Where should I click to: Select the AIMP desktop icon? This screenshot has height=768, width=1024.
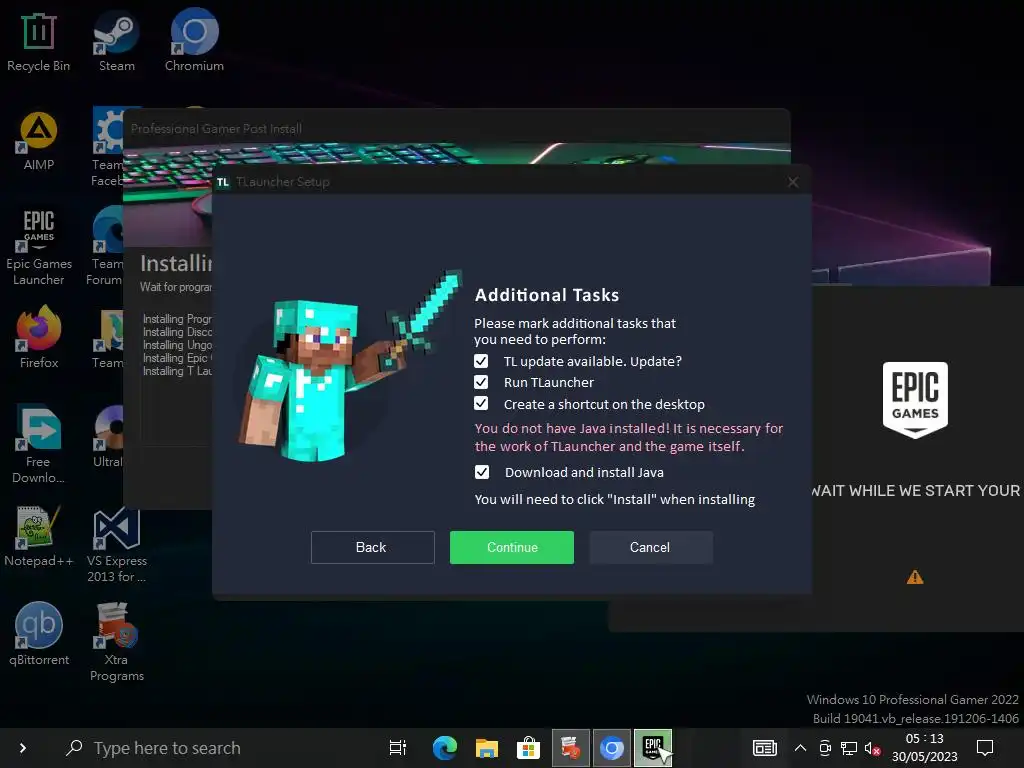39,140
